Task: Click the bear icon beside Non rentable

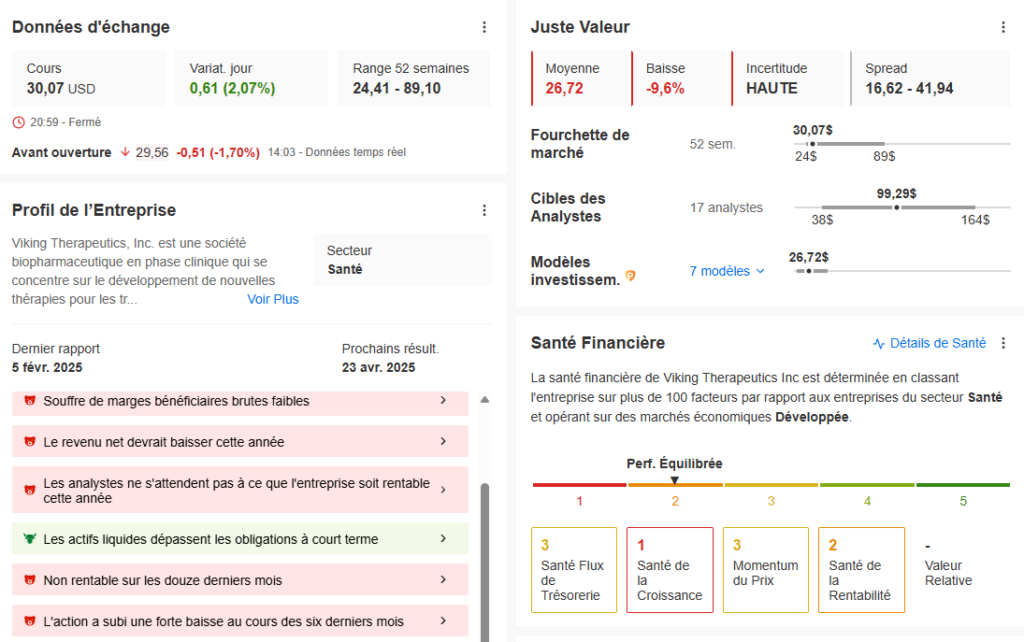Action: [x=29, y=580]
